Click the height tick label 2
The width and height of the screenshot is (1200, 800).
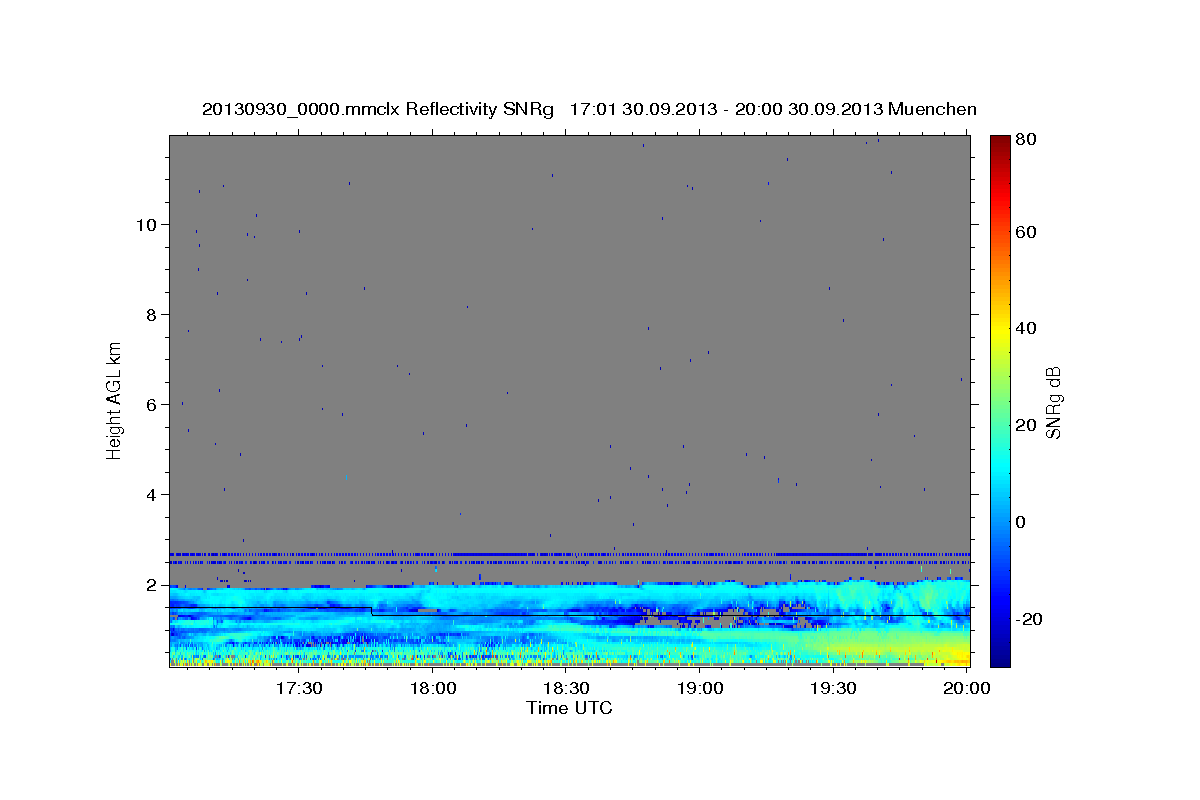[x=151, y=584]
